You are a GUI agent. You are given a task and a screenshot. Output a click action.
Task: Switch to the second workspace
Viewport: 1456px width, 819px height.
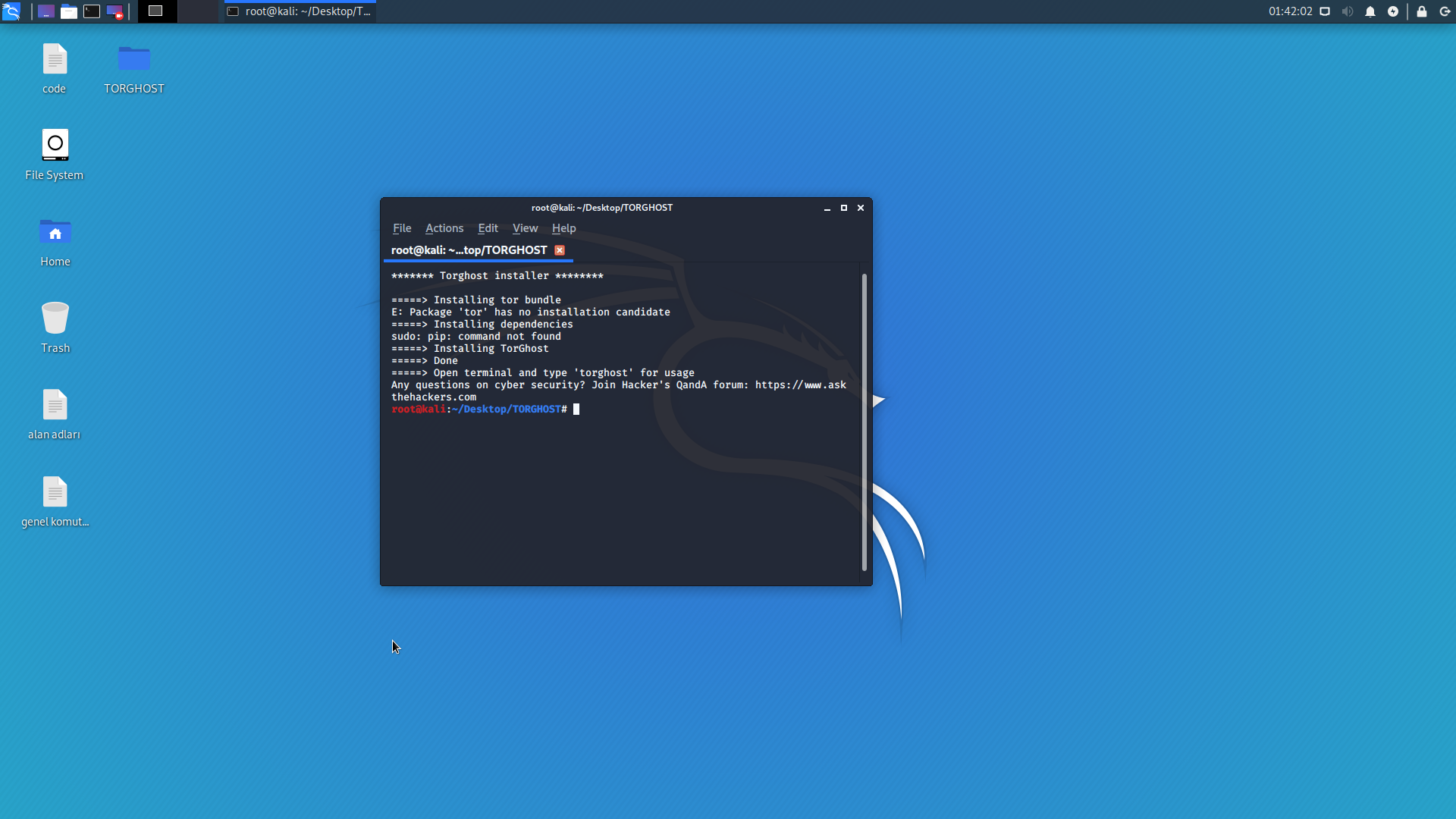coord(198,11)
